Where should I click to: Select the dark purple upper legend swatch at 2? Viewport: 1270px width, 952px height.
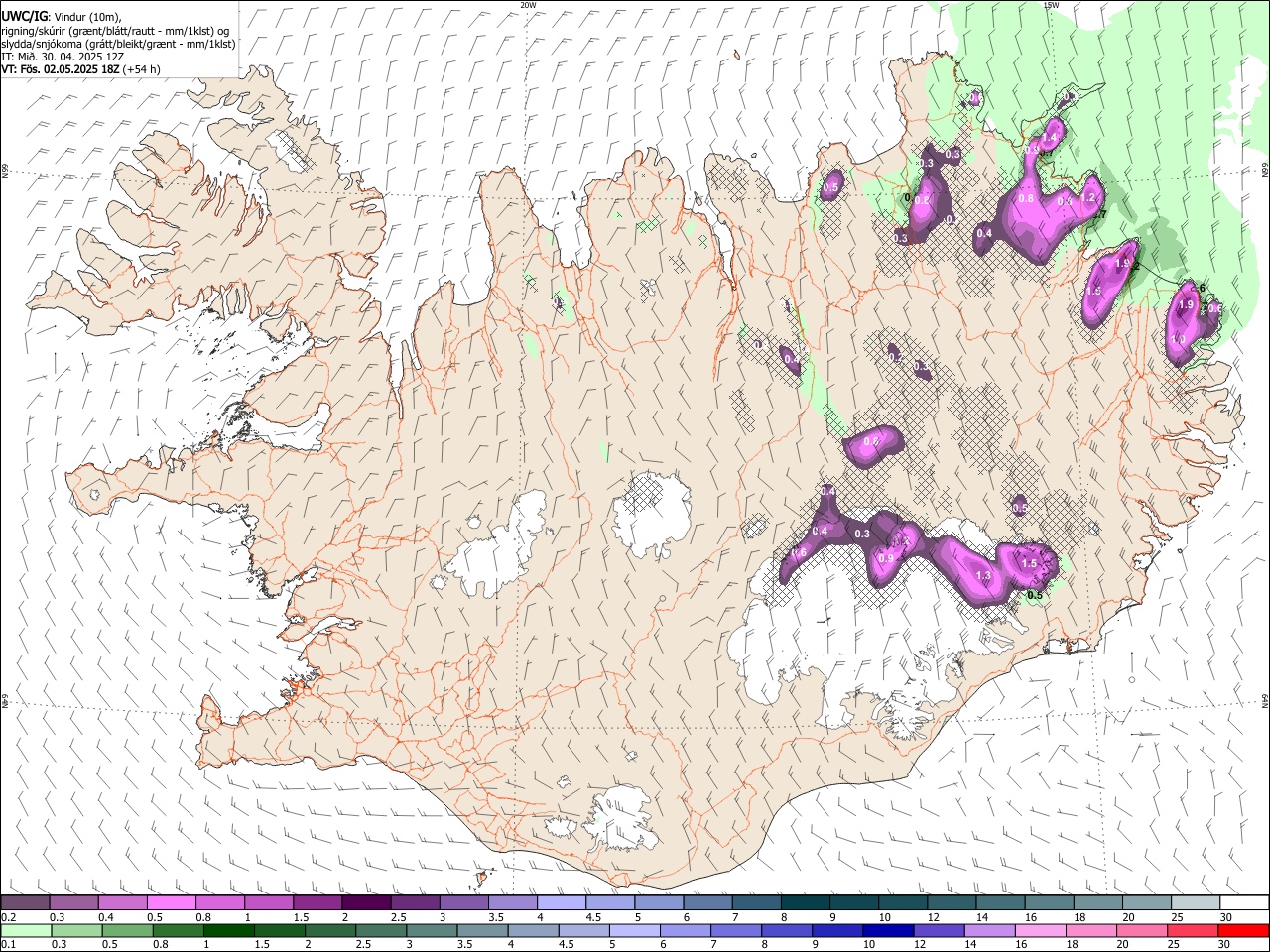[366, 903]
